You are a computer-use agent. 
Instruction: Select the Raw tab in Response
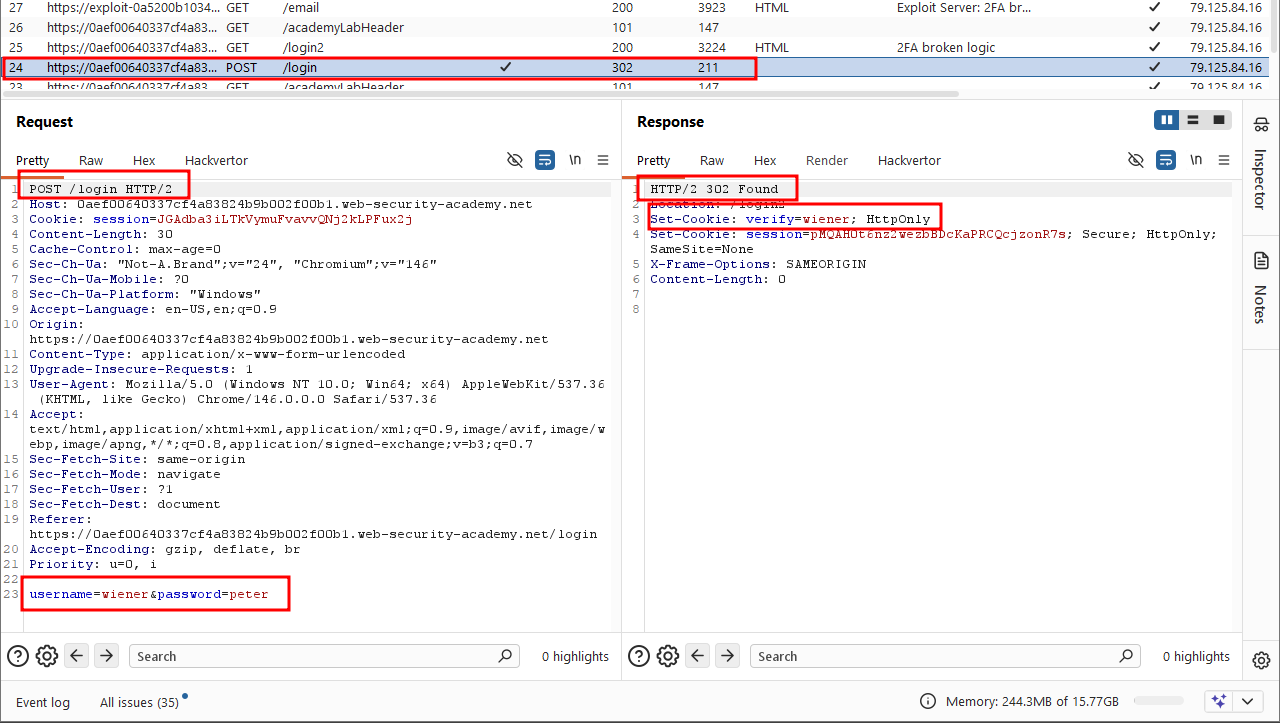[712, 160]
